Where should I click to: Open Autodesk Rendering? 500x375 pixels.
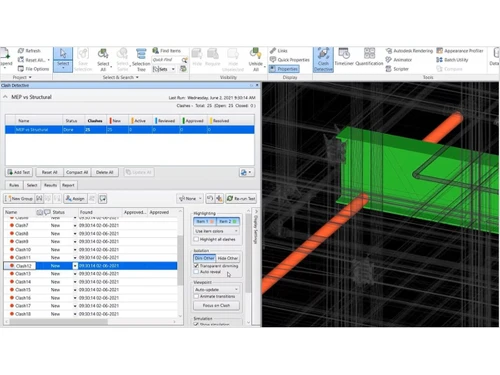point(409,51)
